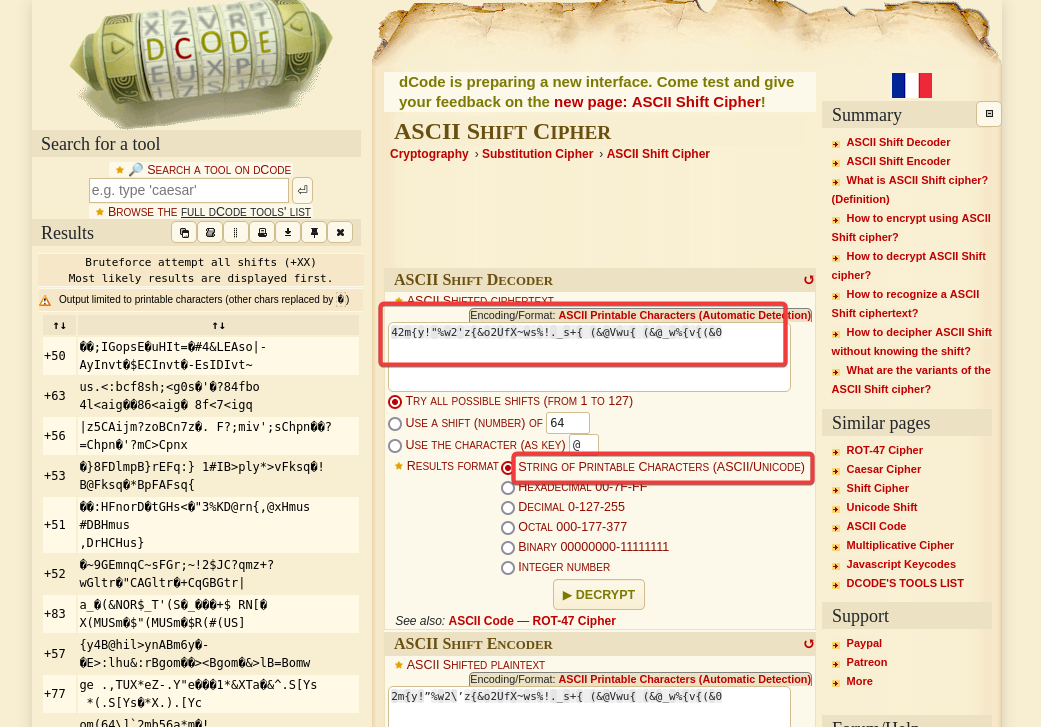
Task: Choose Decimal 0-127-255 results format
Action: [x=508, y=508]
